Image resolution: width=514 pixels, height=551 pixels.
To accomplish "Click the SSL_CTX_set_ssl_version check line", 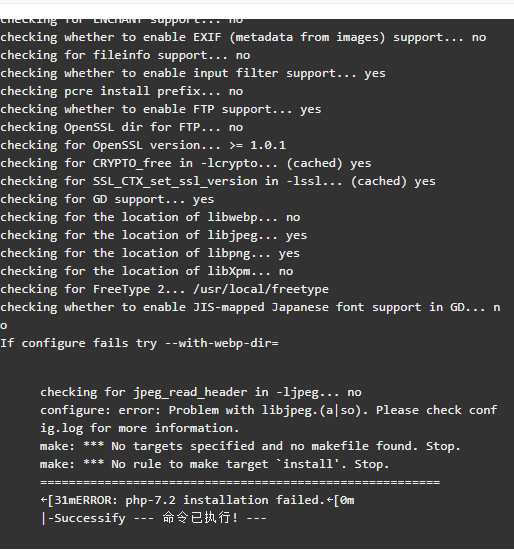I will (x=218, y=181).
